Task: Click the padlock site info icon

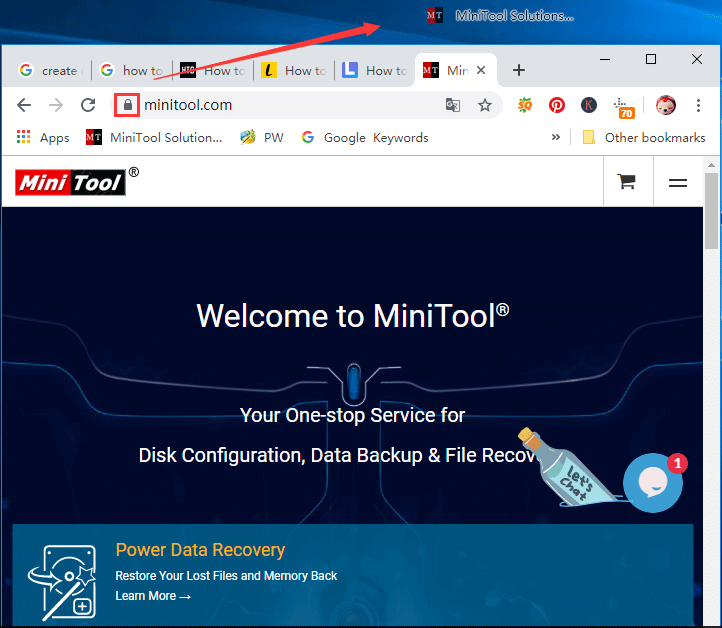Action: pos(128,105)
